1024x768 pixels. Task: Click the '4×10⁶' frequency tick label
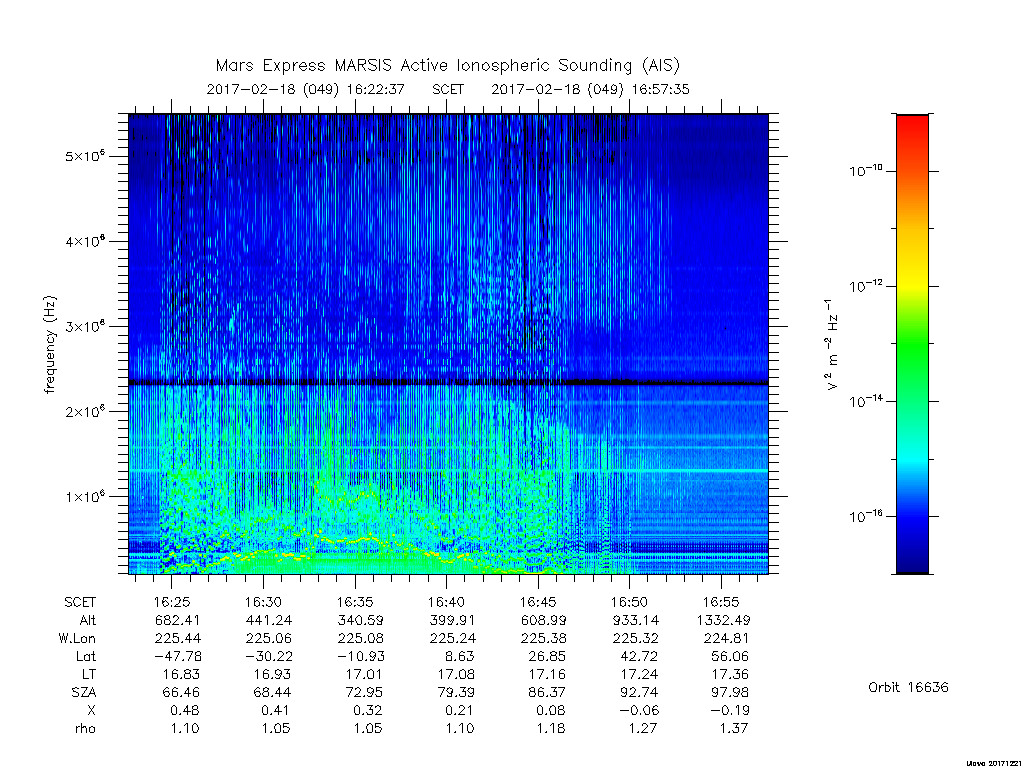[x=85, y=241]
